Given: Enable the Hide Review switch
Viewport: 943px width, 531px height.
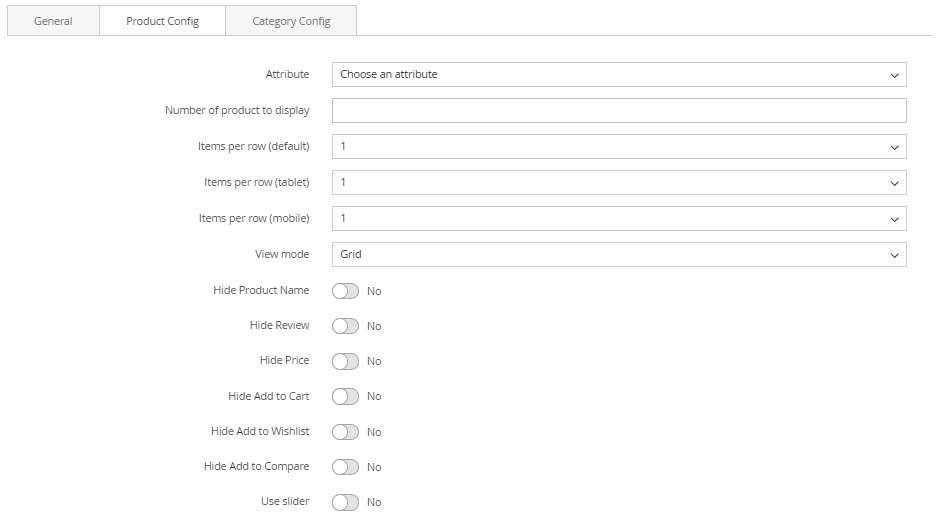Looking at the screenshot, I should pos(345,326).
